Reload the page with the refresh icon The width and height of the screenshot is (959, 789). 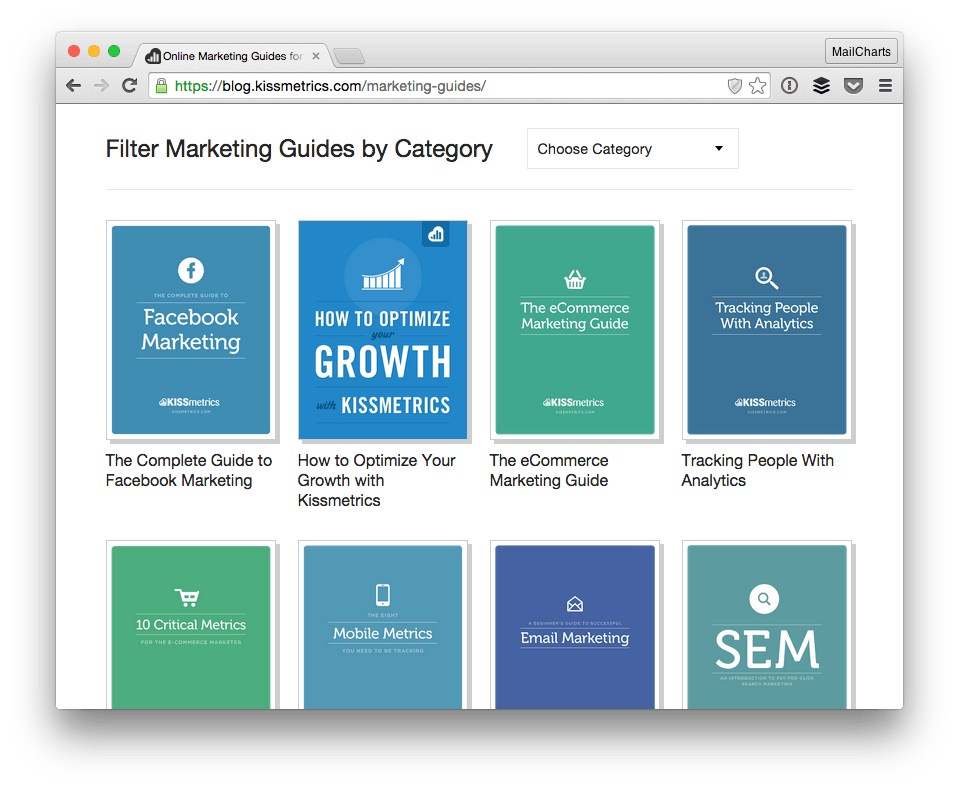129,86
